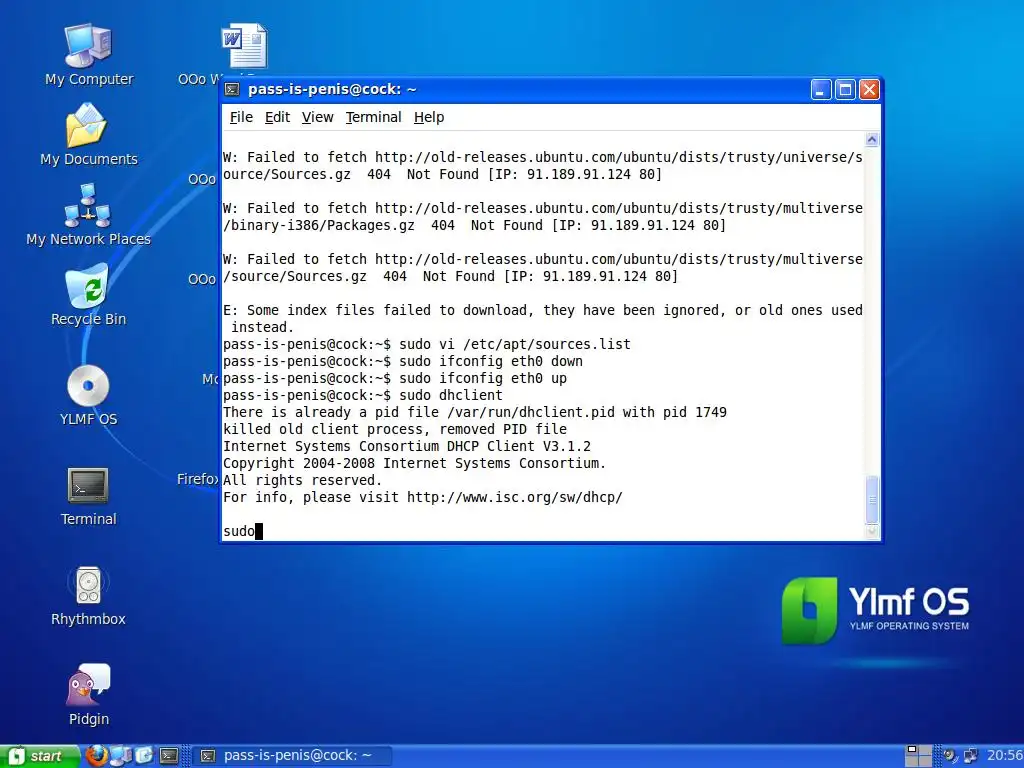The image size is (1024, 768).
Task: Open the My Computer desktop icon
Action: pyautogui.click(x=89, y=56)
